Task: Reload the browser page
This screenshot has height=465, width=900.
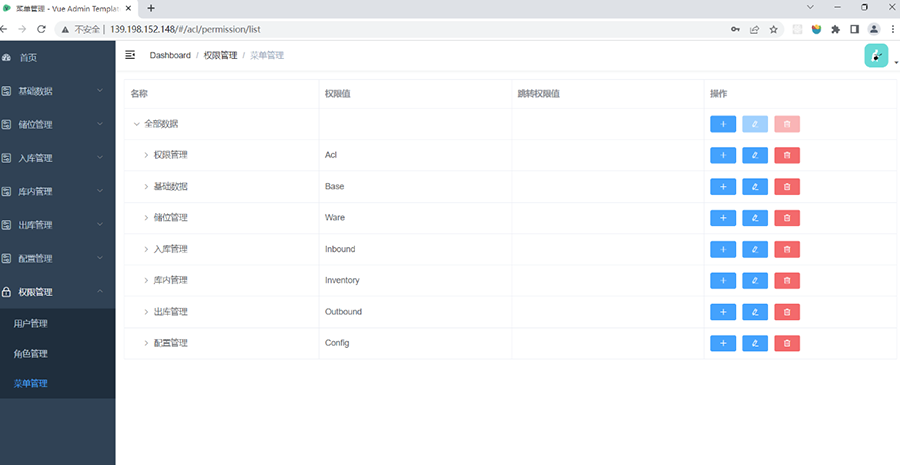Action: [41, 29]
